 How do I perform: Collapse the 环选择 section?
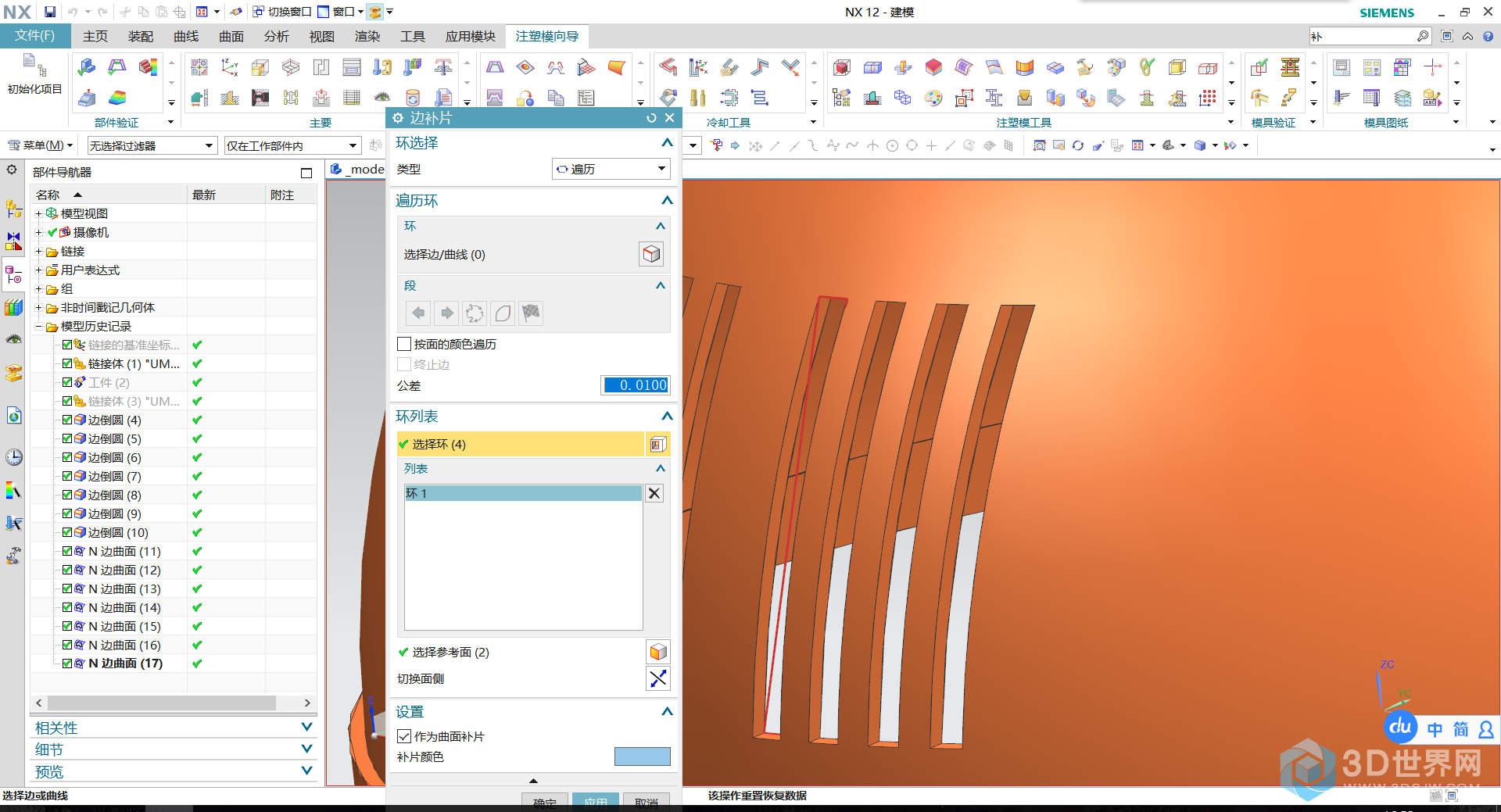667,143
